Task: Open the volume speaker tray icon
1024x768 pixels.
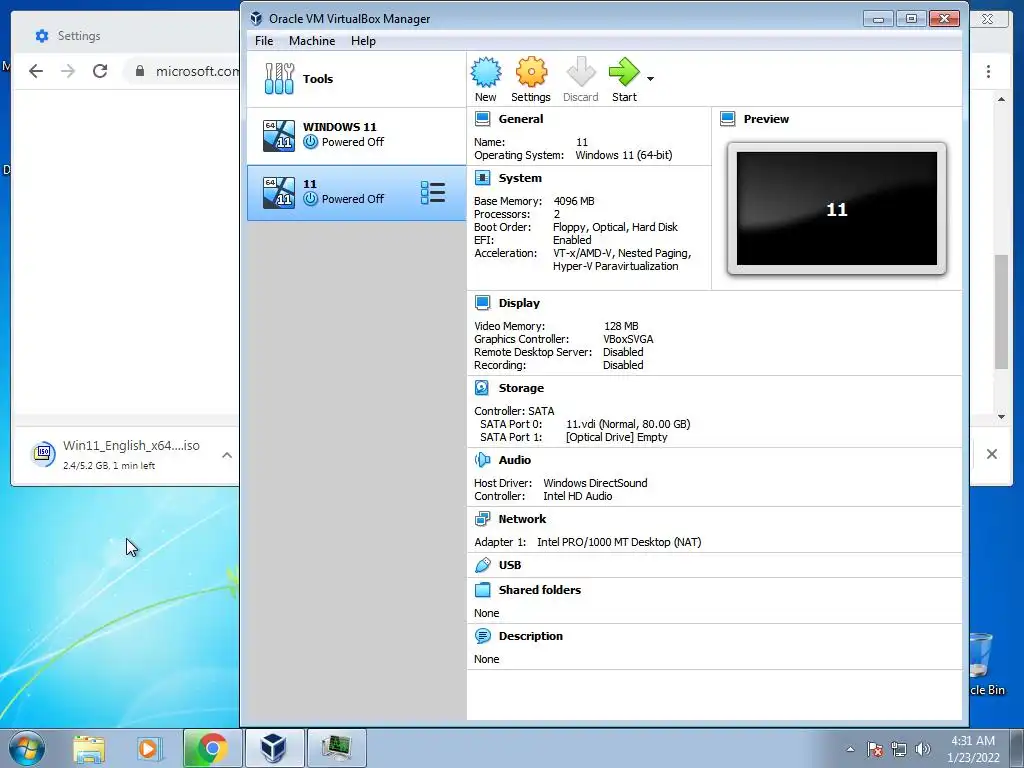Action: pos(923,749)
